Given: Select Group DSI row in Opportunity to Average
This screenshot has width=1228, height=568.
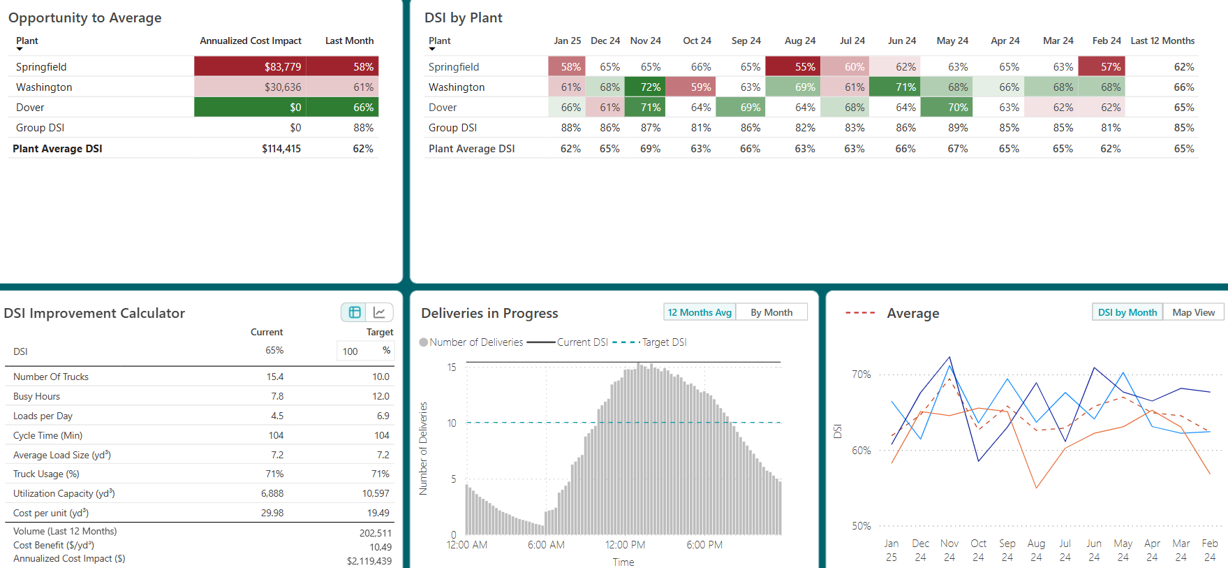Looking at the screenshot, I should (193, 128).
